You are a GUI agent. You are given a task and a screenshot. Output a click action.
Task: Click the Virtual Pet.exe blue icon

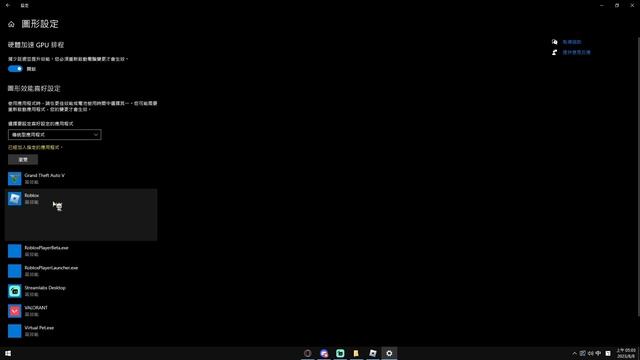point(15,331)
